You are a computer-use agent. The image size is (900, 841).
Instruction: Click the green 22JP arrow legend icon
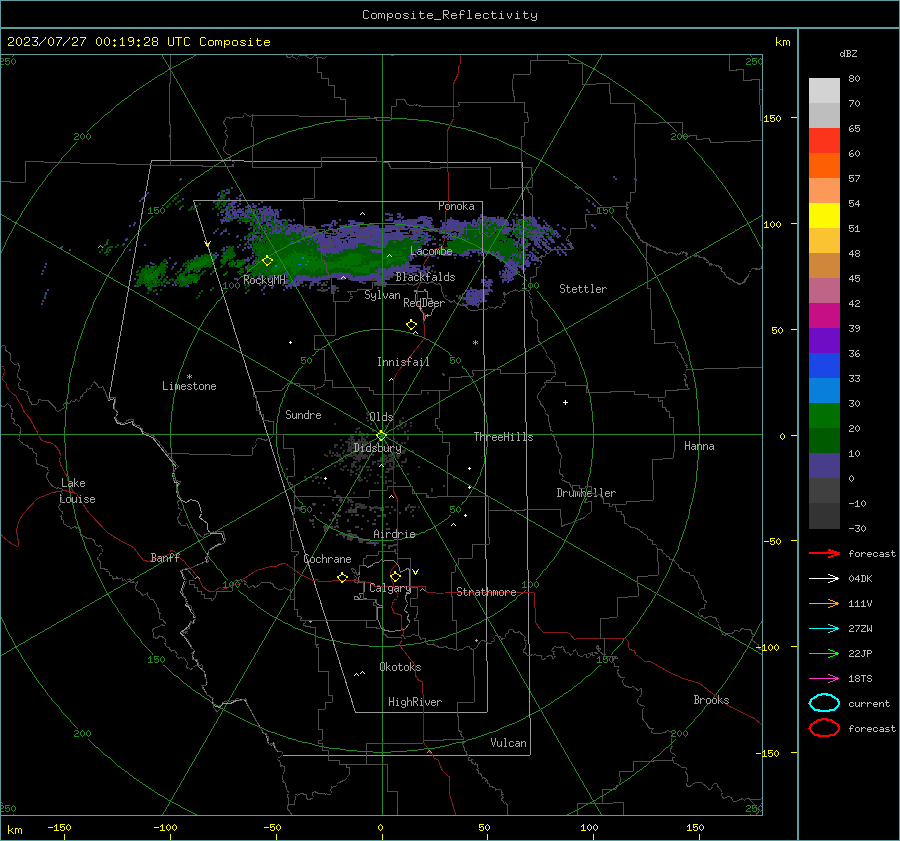pyautogui.click(x=824, y=653)
